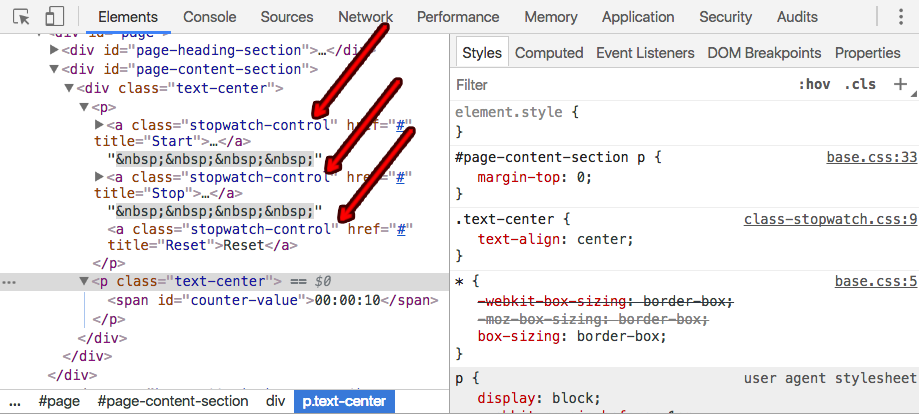
Task: Add a new style rule plus icon
Action: (x=900, y=84)
